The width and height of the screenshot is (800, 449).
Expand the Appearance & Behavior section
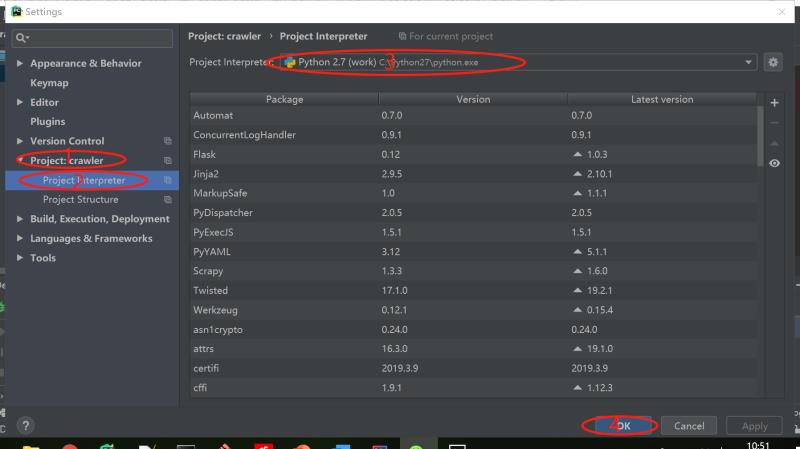pos(19,63)
